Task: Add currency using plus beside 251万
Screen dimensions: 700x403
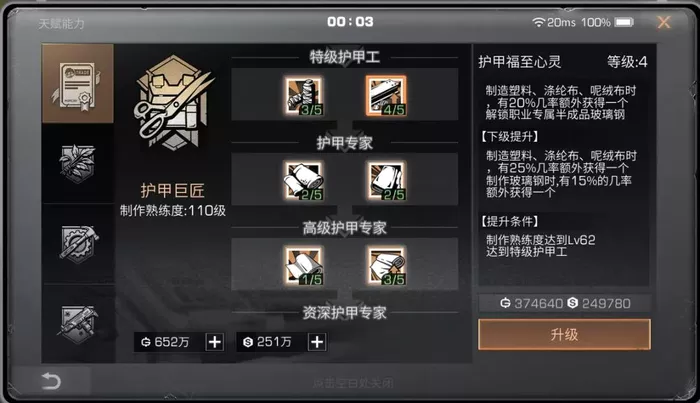Action: (x=317, y=342)
